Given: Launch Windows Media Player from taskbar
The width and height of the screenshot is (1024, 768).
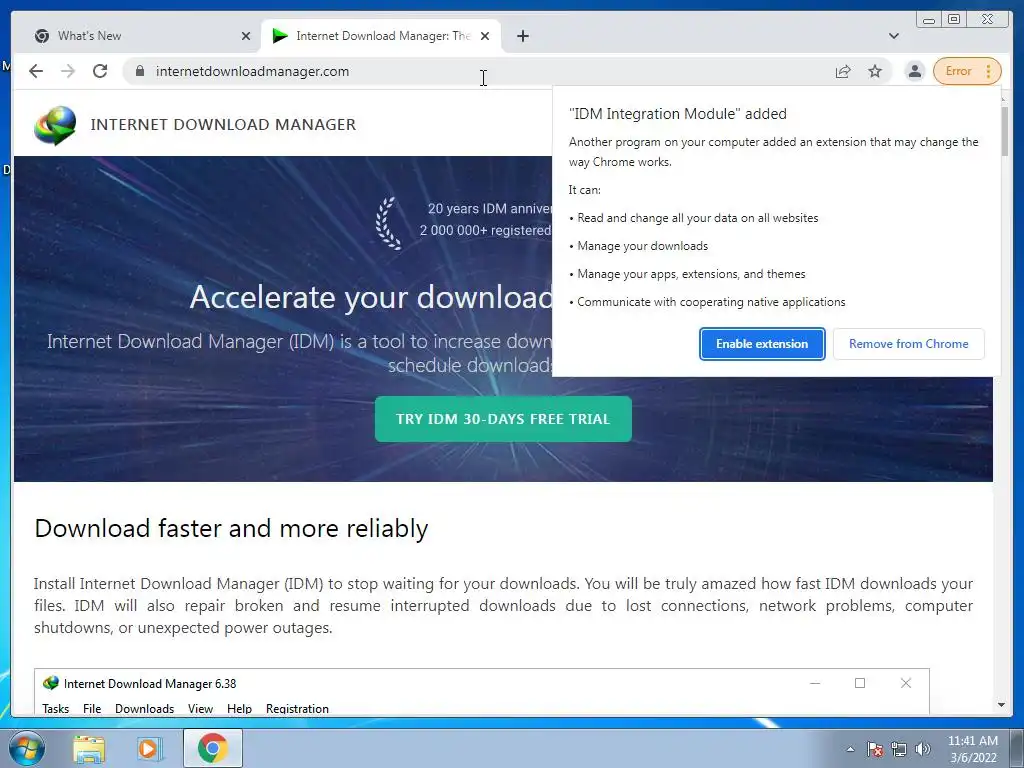Looking at the screenshot, I should [150, 748].
